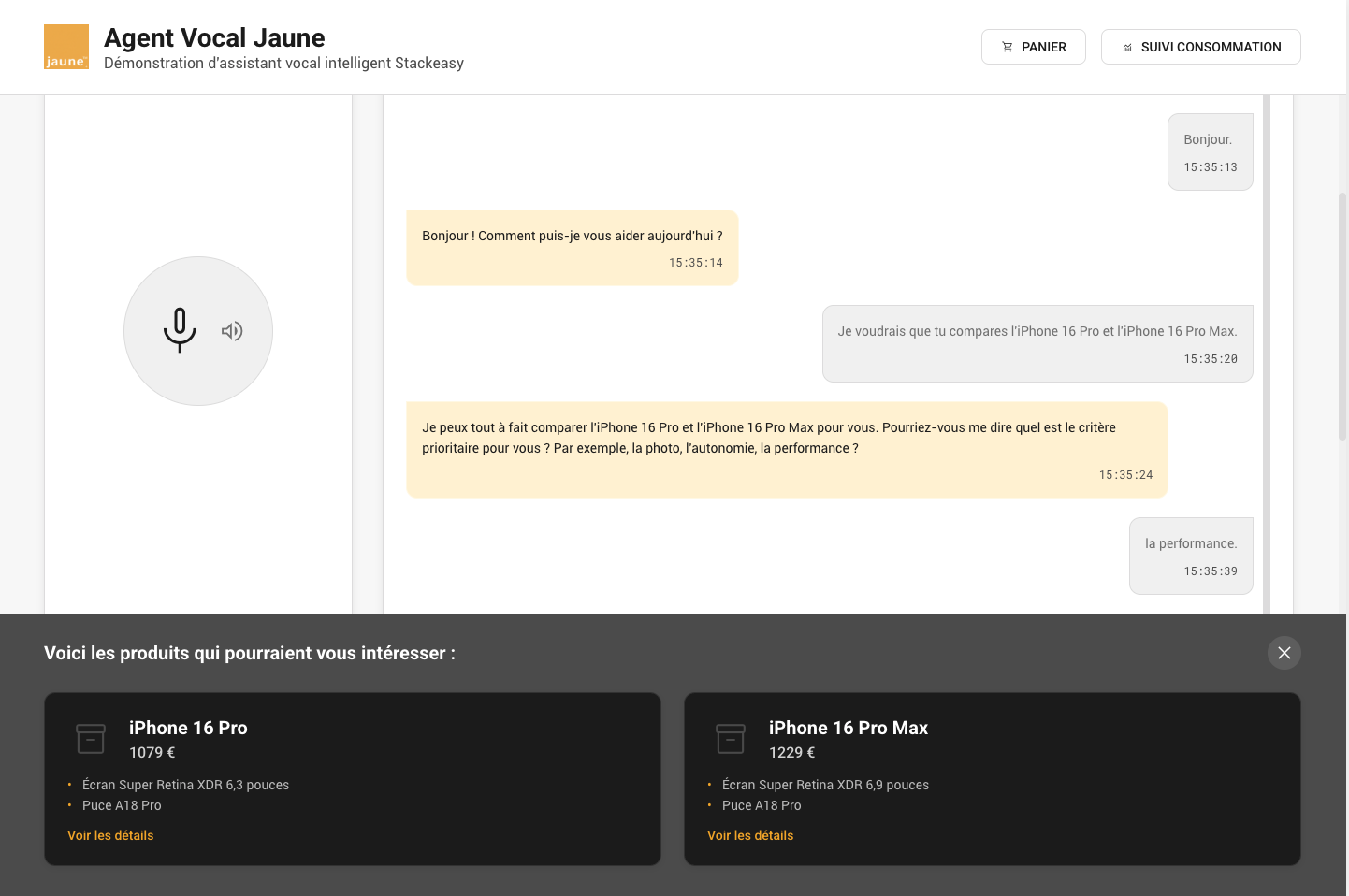Image resolution: width=1349 pixels, height=896 pixels.
Task: Click the 1229 € price of iPhone 16 Pro Max
Action: [x=791, y=752]
